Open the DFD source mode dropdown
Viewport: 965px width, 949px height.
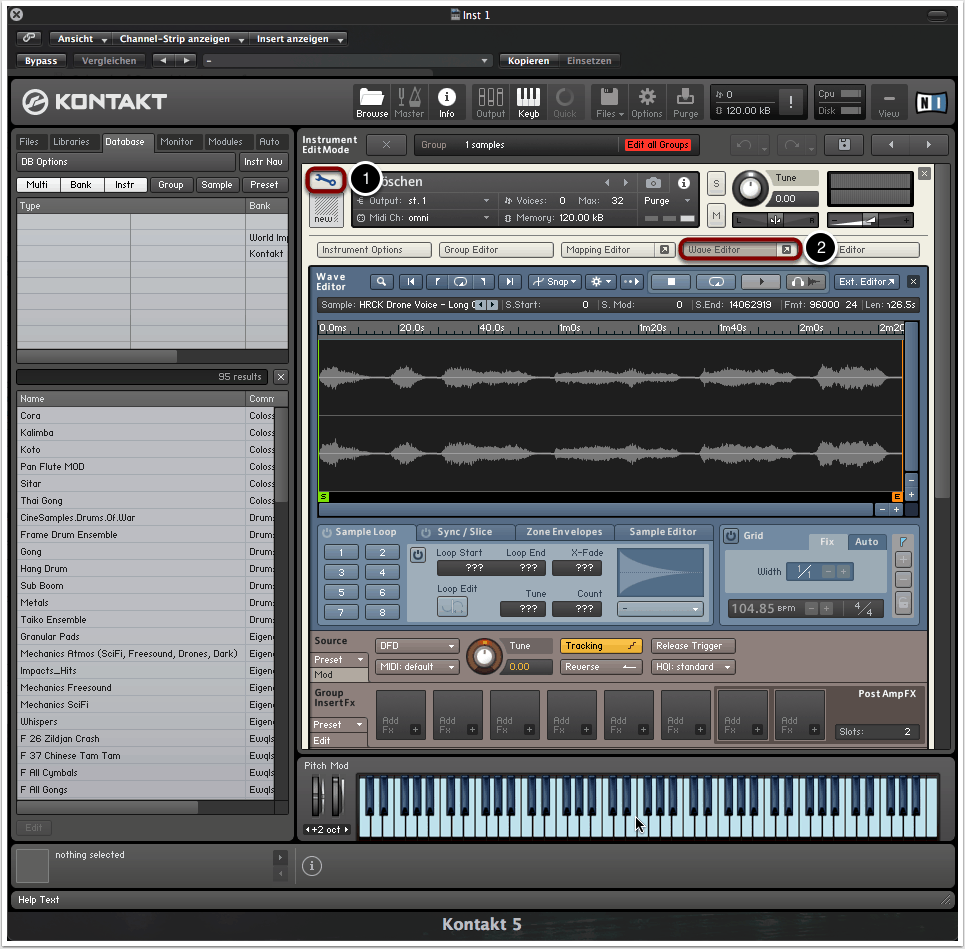(x=416, y=646)
